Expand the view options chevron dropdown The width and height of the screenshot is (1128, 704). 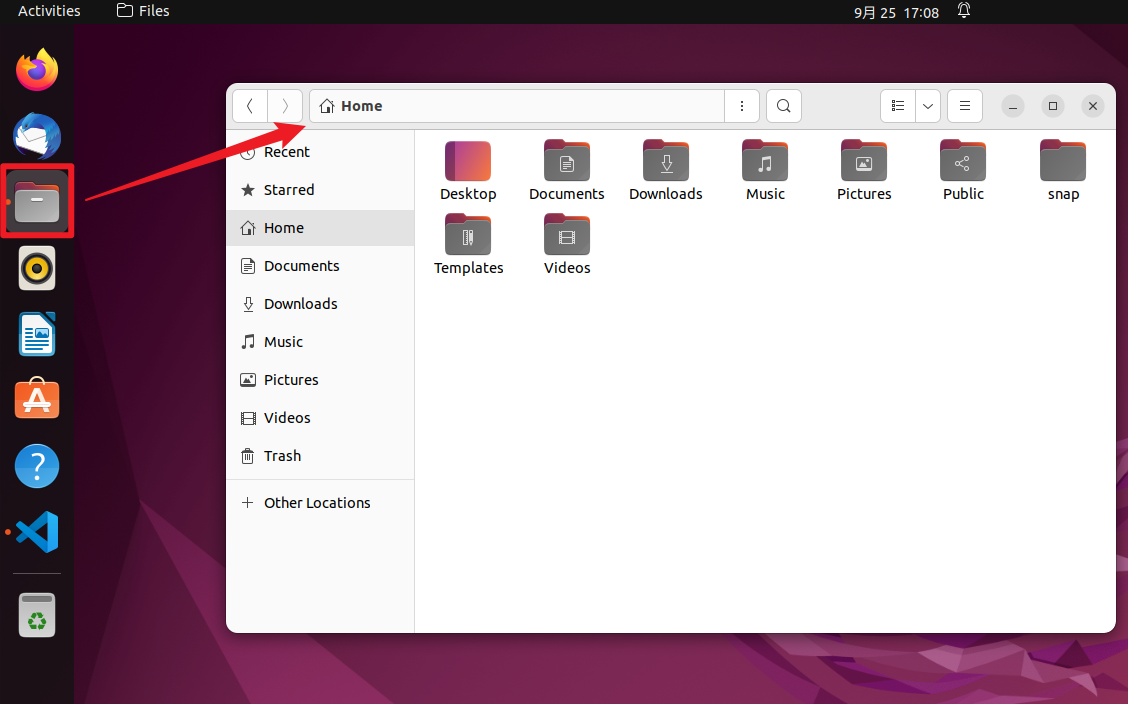(927, 106)
